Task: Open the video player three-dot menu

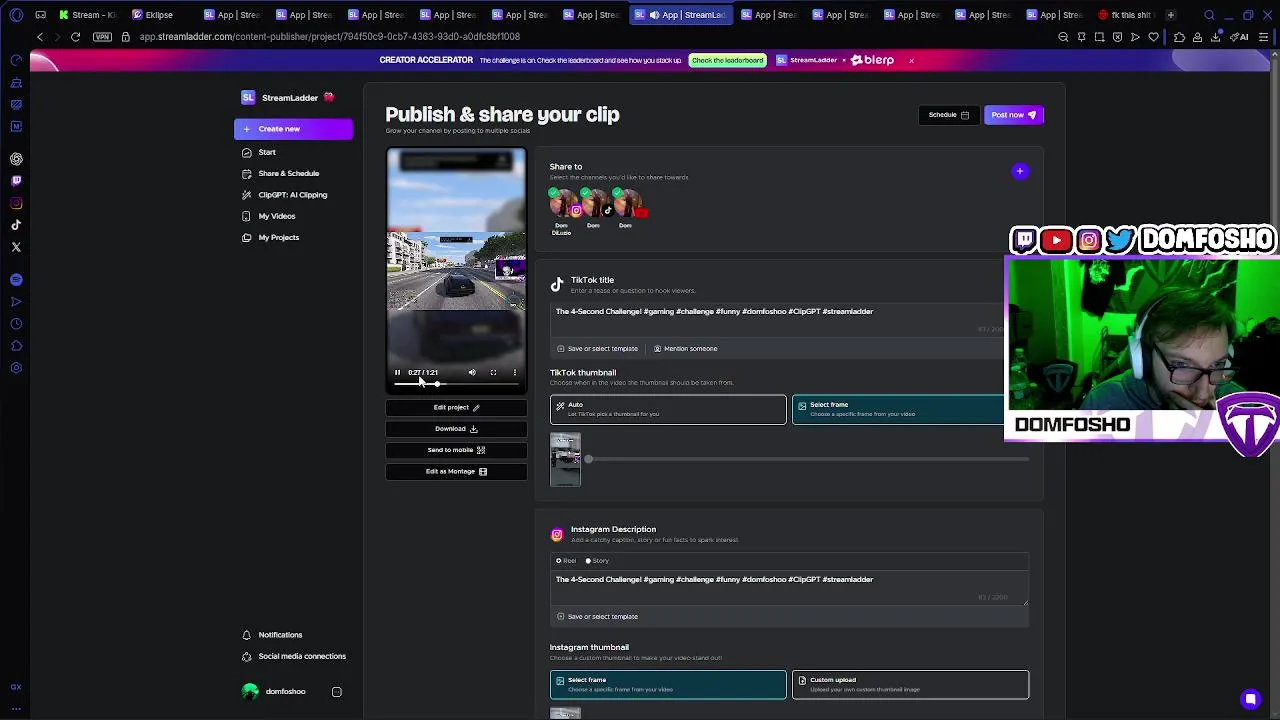Action: [515, 372]
